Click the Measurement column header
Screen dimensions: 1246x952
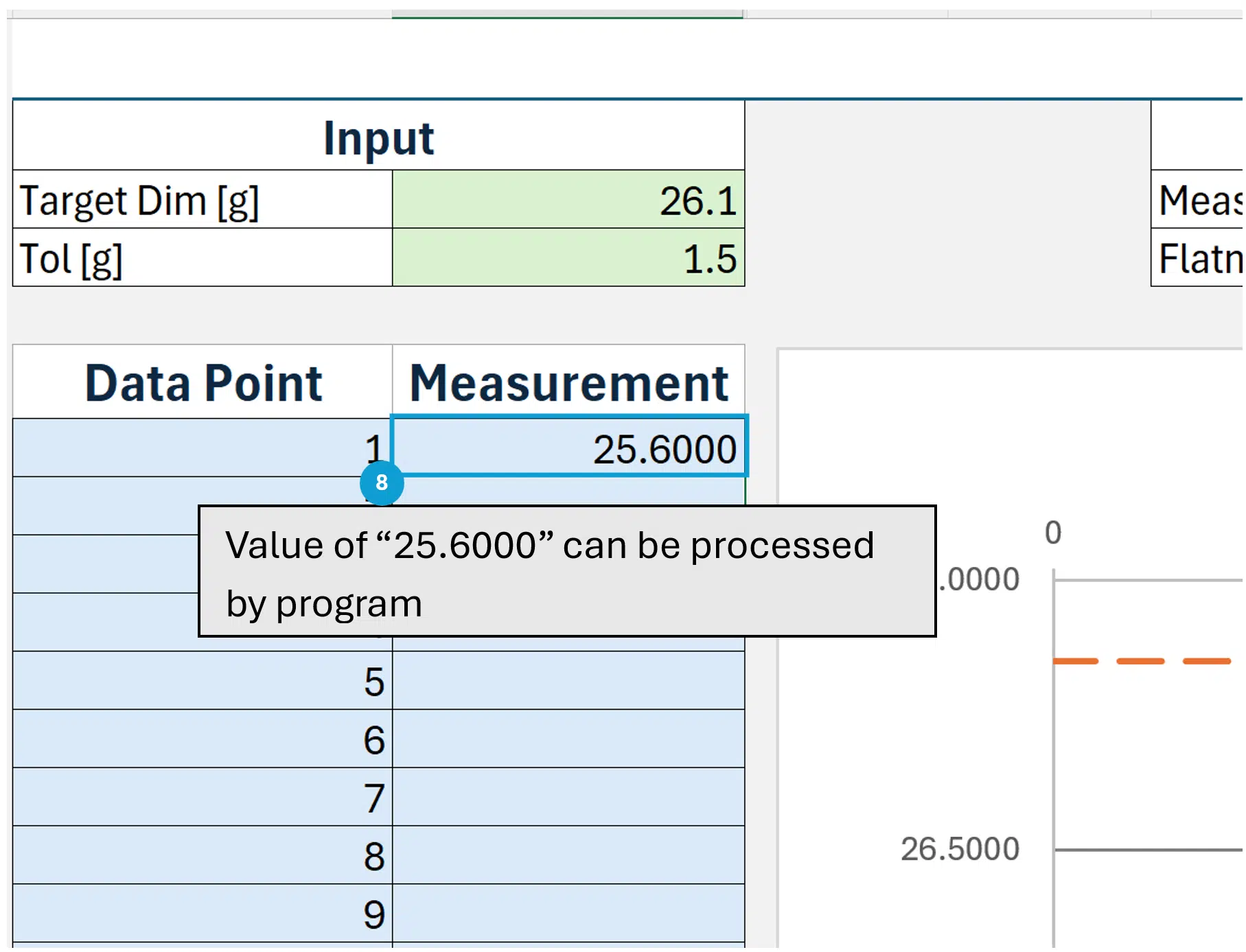tap(568, 382)
